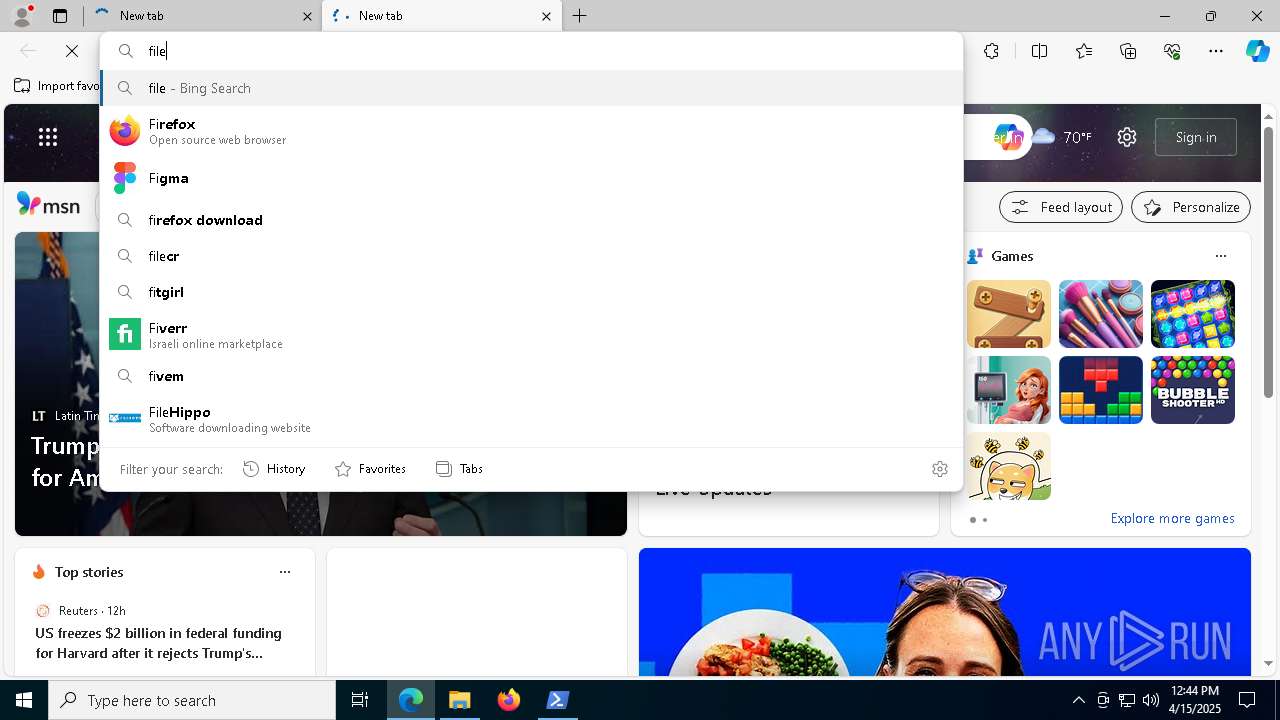Open the Harvard funding freeze story
Image resolution: width=1280 pixels, height=720 pixels.
click(158, 643)
